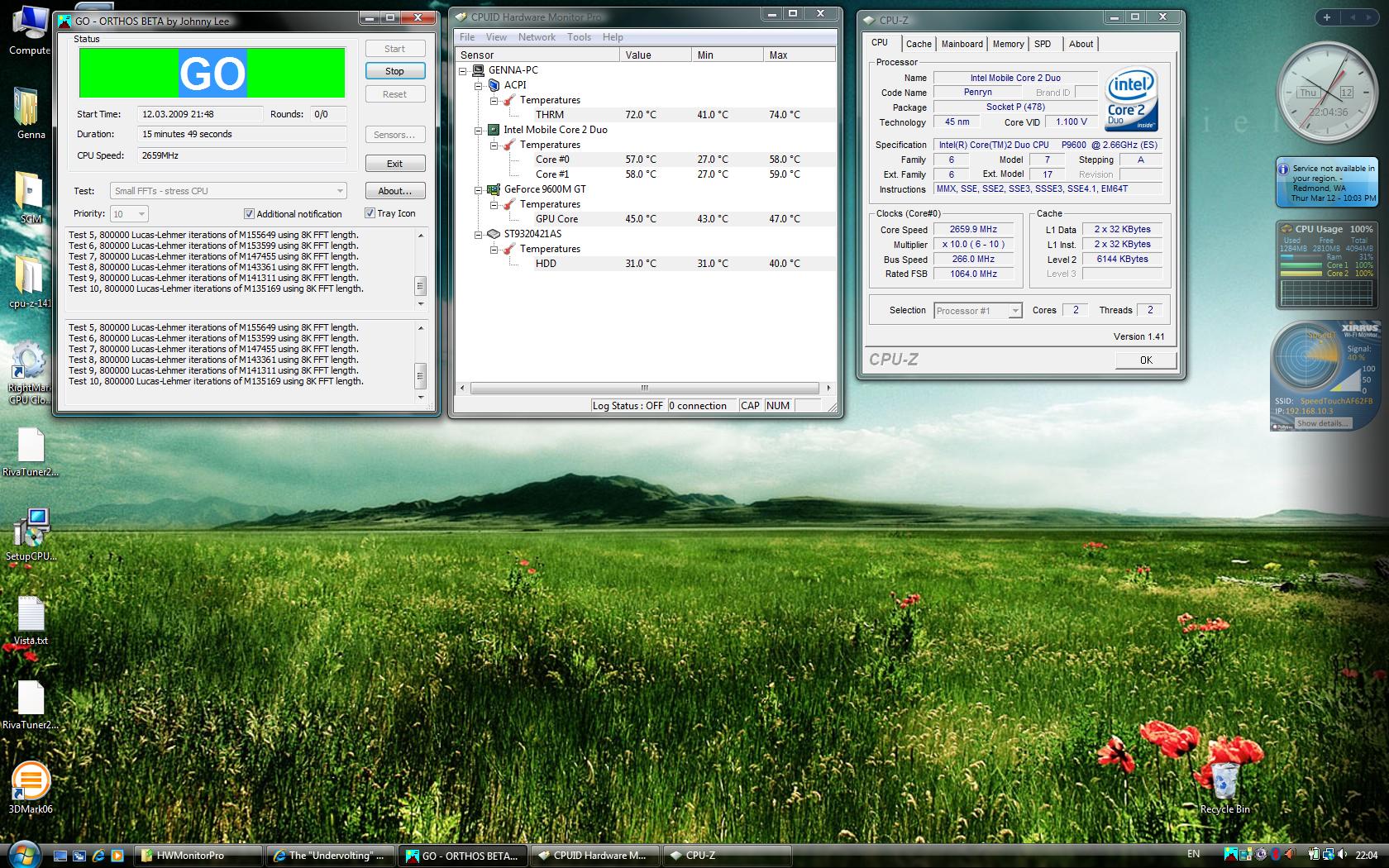Click Show Desktop in Quick Launch
Image resolution: width=1389 pixels, height=868 pixels.
tap(60, 856)
